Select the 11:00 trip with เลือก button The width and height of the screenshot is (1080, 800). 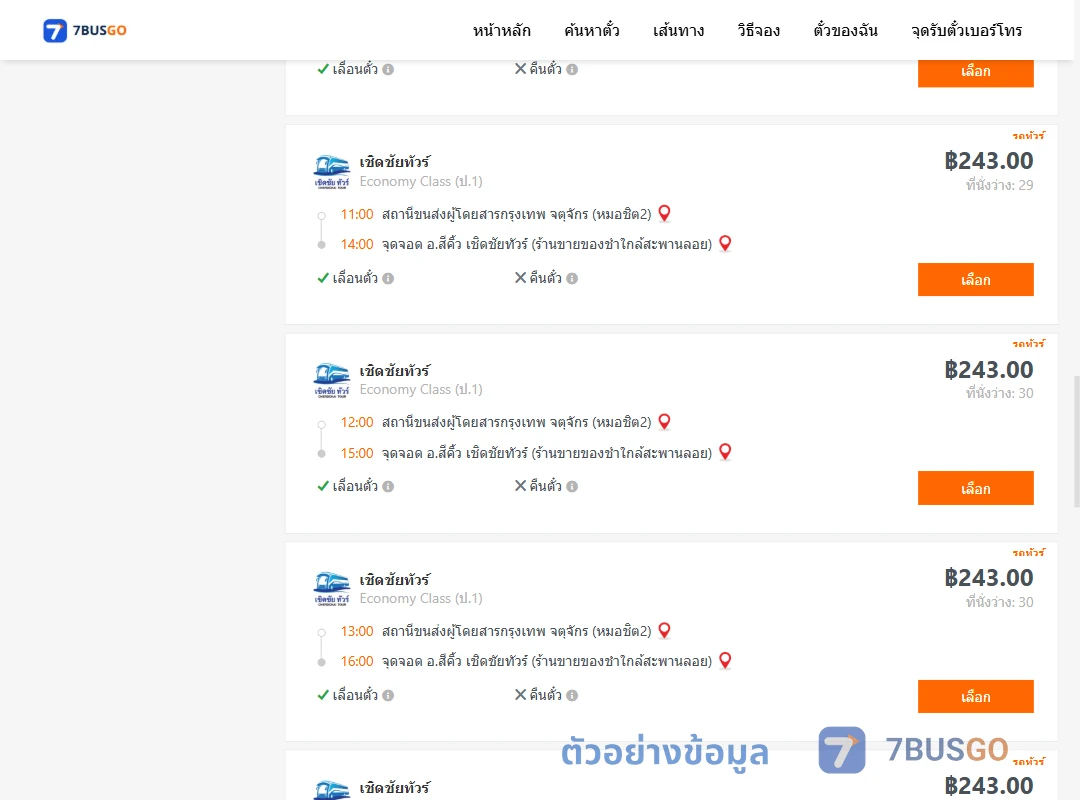pyautogui.click(x=975, y=280)
